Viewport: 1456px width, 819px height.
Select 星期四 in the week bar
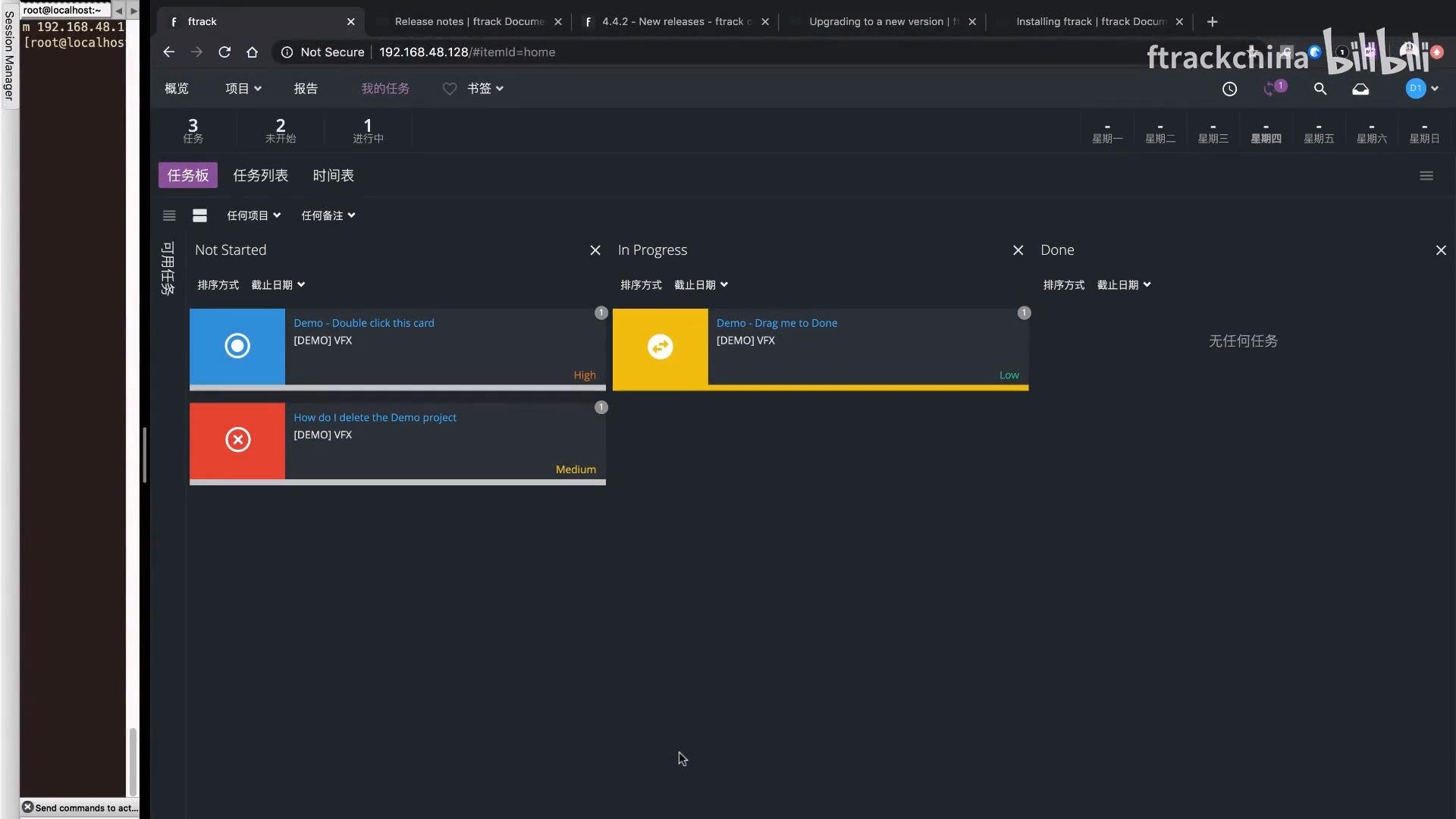pyautogui.click(x=1266, y=133)
